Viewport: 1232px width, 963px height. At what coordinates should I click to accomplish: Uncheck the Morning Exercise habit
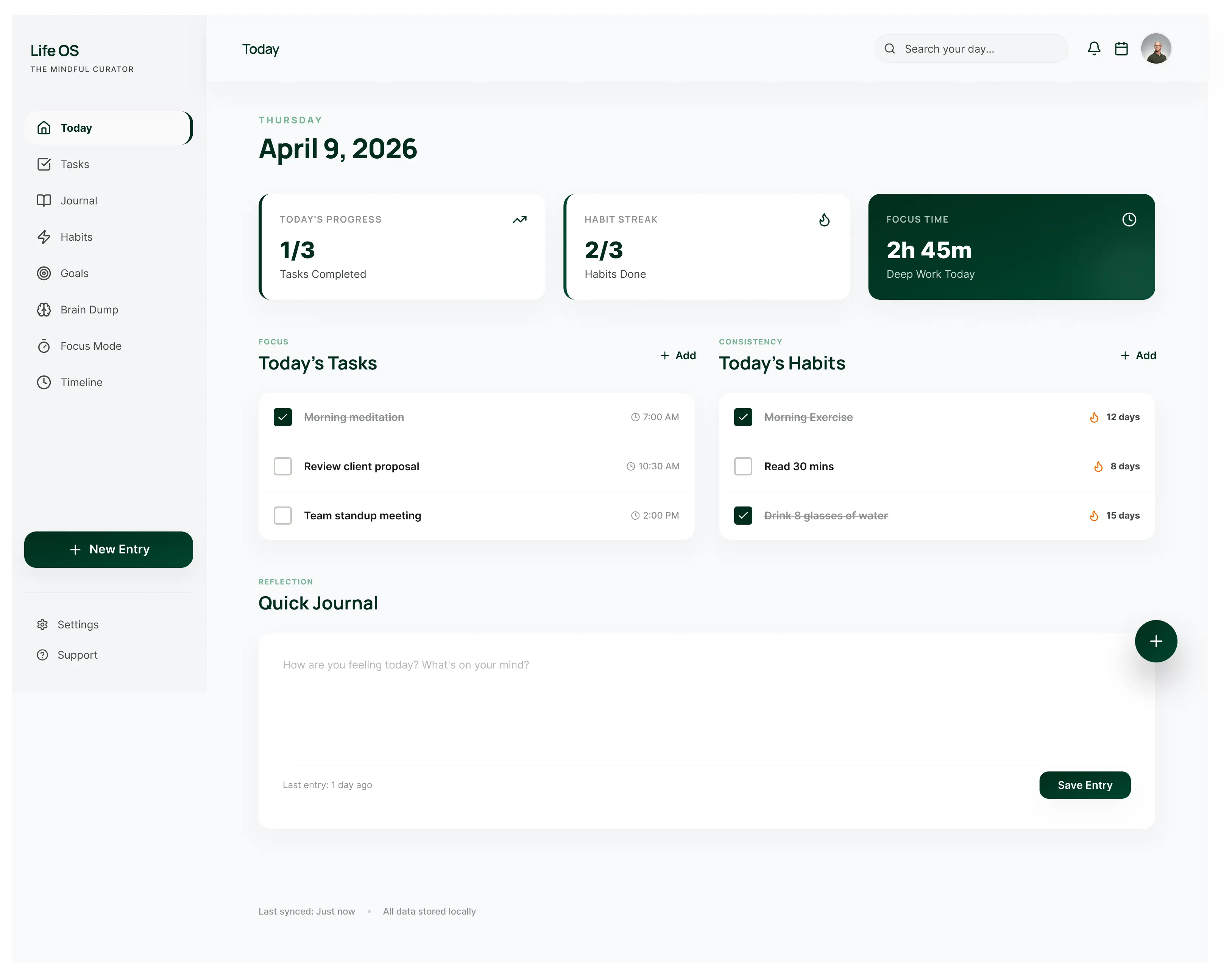click(743, 418)
